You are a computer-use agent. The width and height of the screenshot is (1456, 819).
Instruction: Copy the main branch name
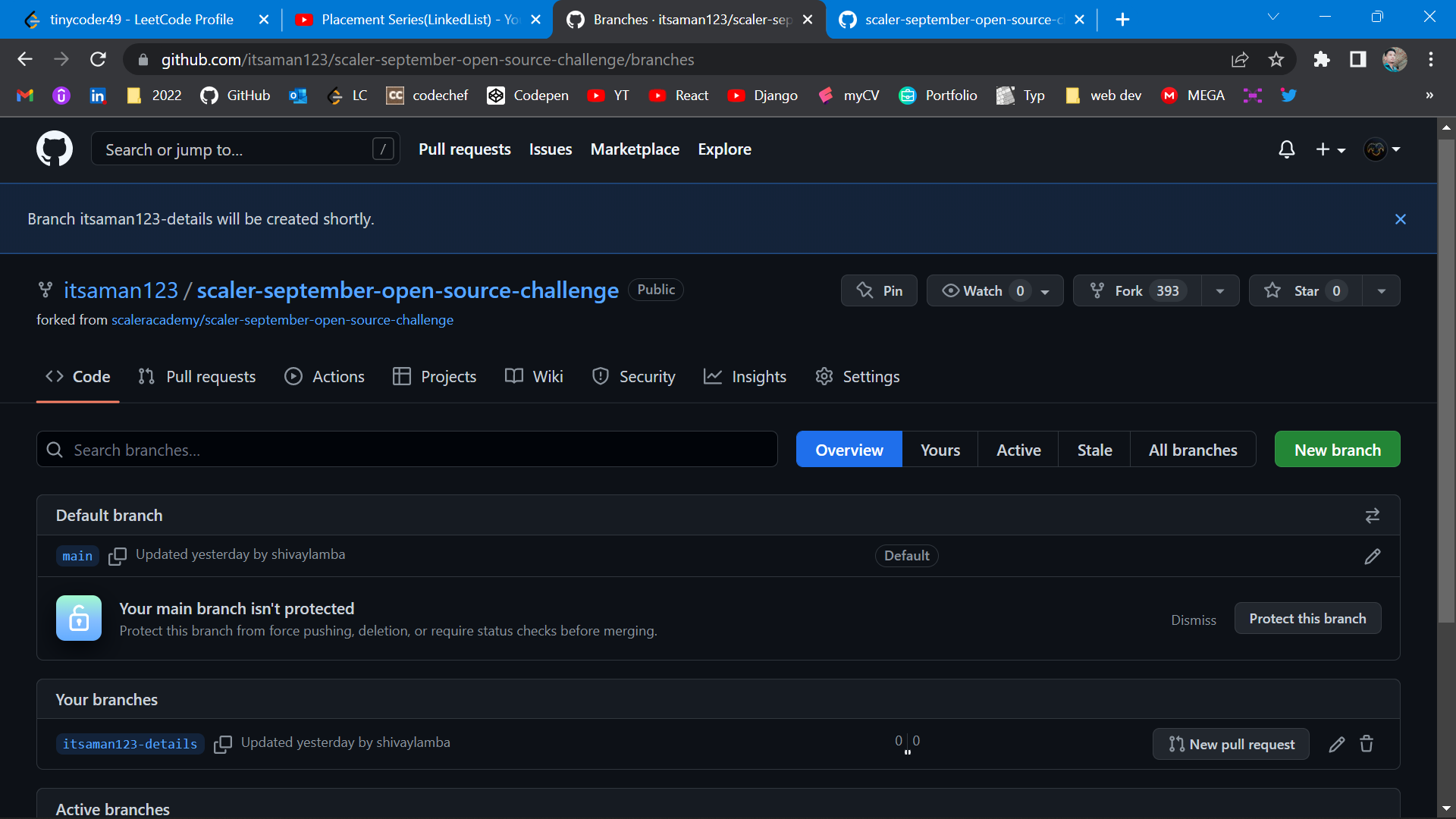[118, 556]
